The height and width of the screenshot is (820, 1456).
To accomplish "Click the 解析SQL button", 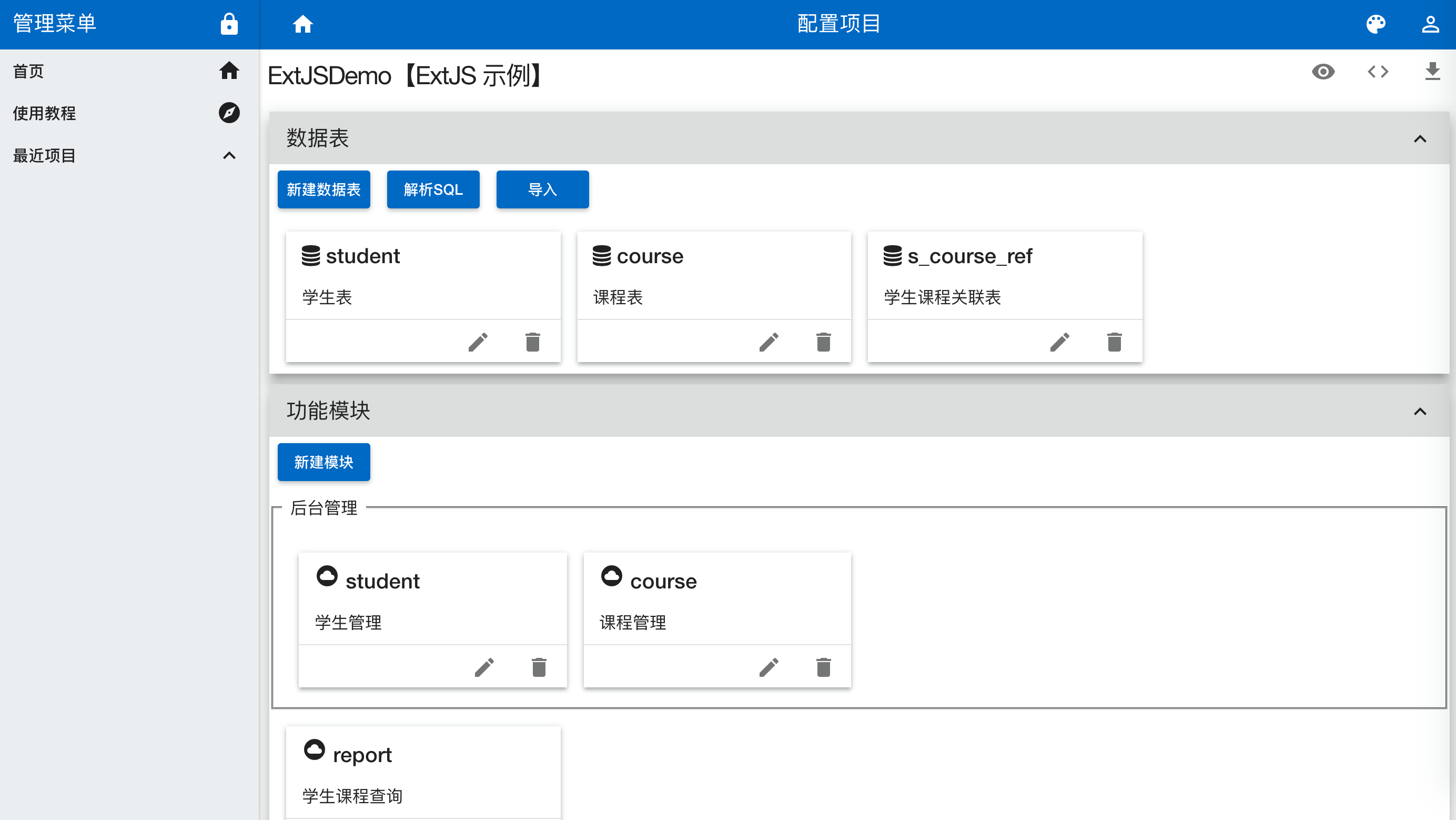I will (433, 189).
